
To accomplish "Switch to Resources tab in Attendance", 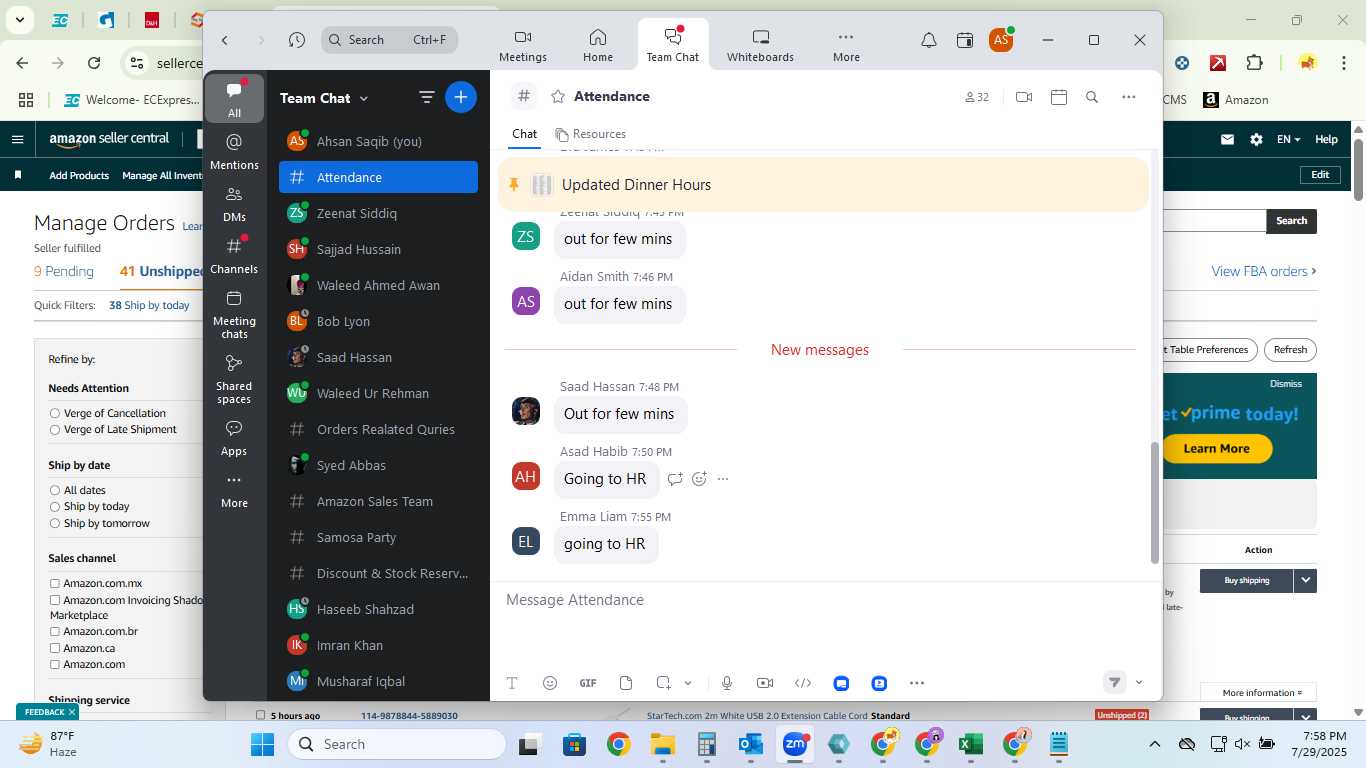I will click(x=591, y=134).
